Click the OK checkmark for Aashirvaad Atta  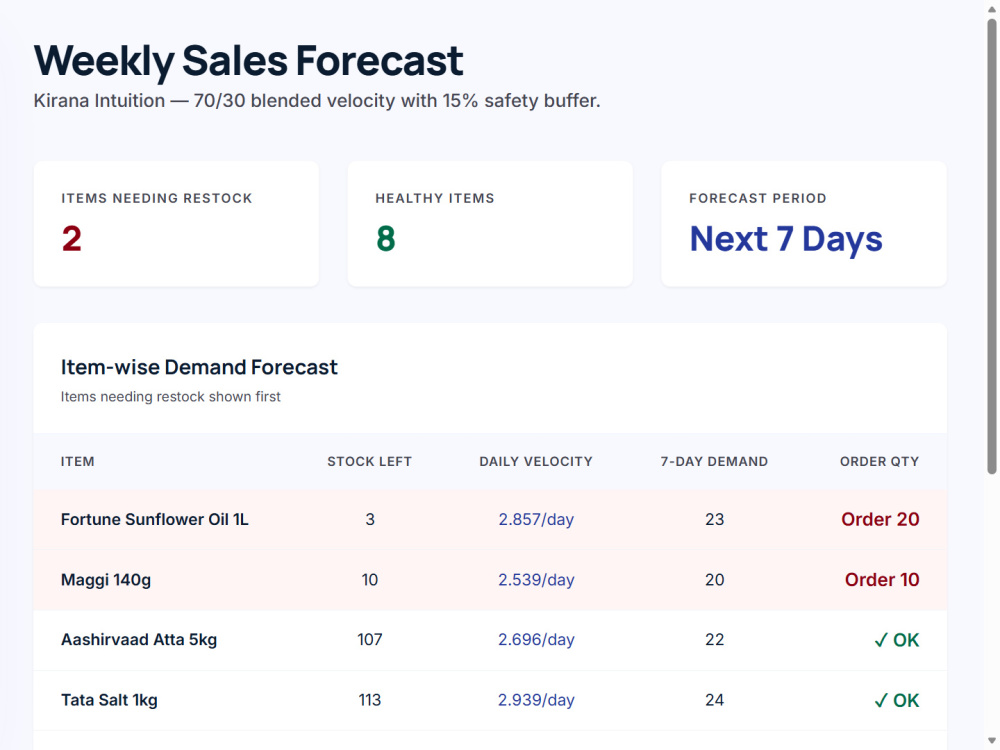(x=897, y=640)
